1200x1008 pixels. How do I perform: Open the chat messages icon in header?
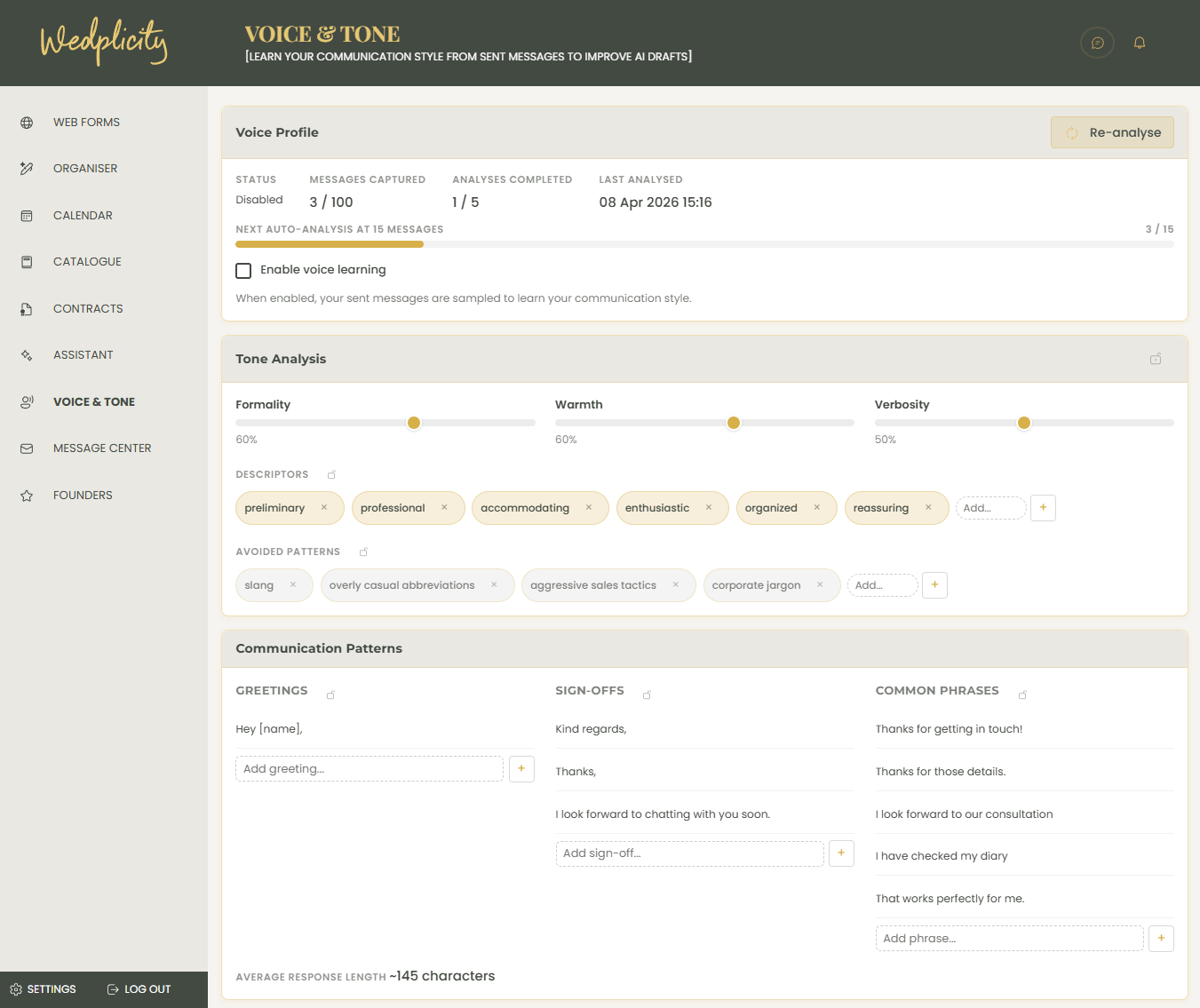pos(1097,43)
